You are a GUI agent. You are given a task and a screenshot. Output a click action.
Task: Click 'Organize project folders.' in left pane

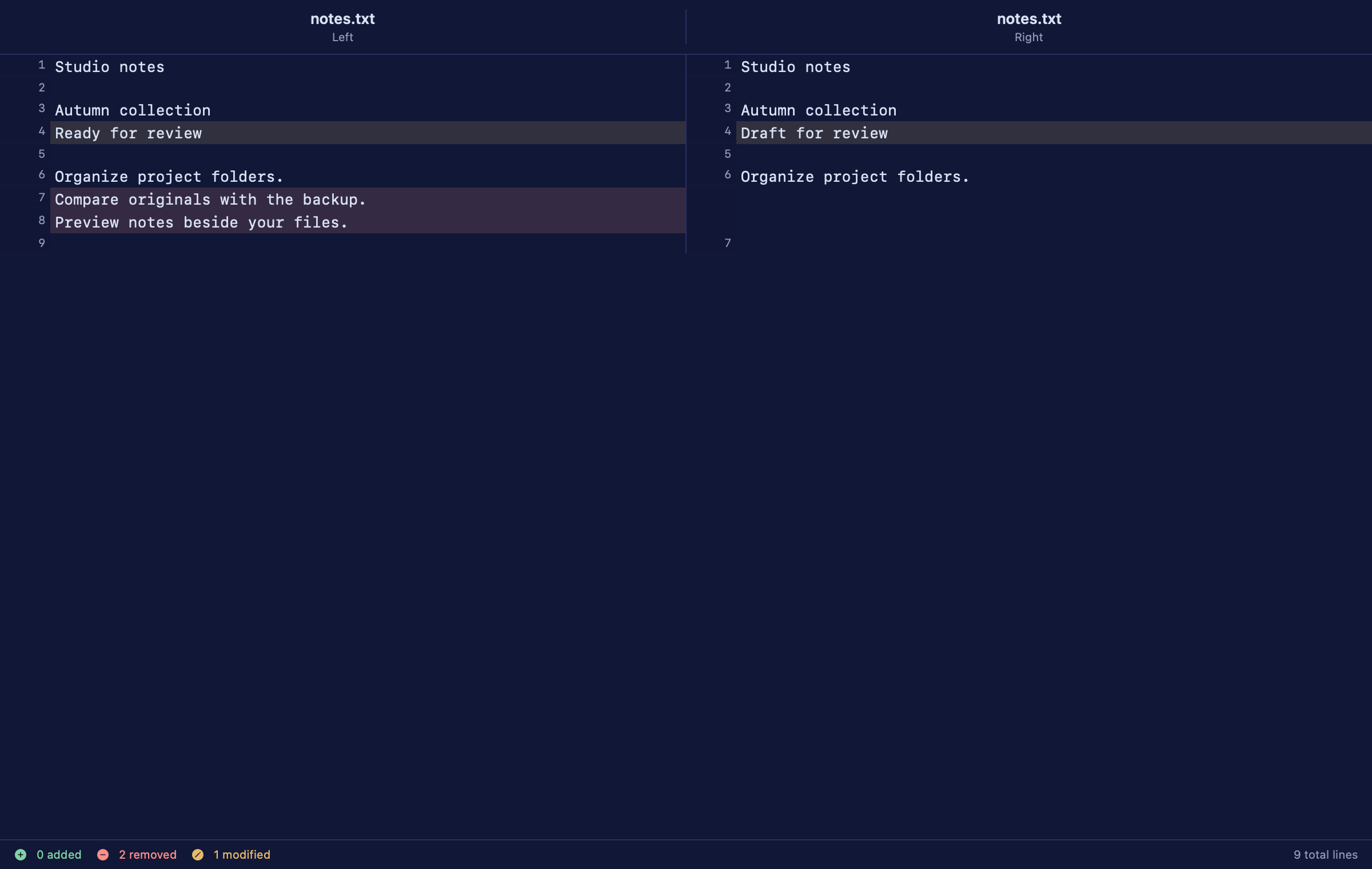(169, 177)
